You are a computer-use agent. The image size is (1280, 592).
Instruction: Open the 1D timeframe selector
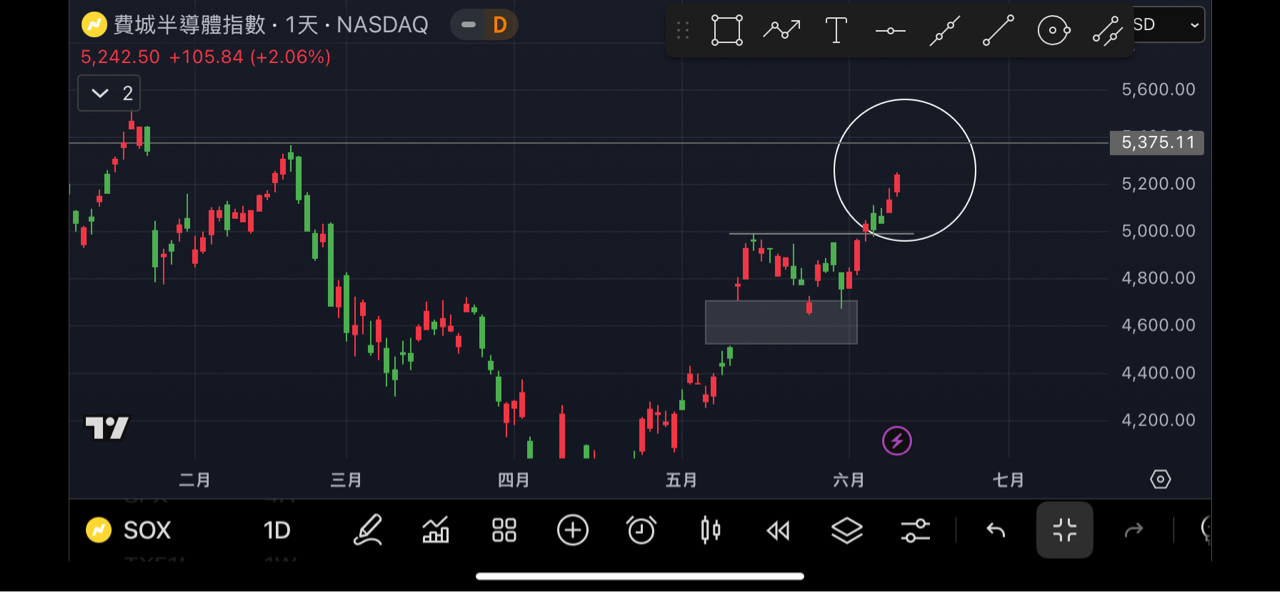(277, 530)
